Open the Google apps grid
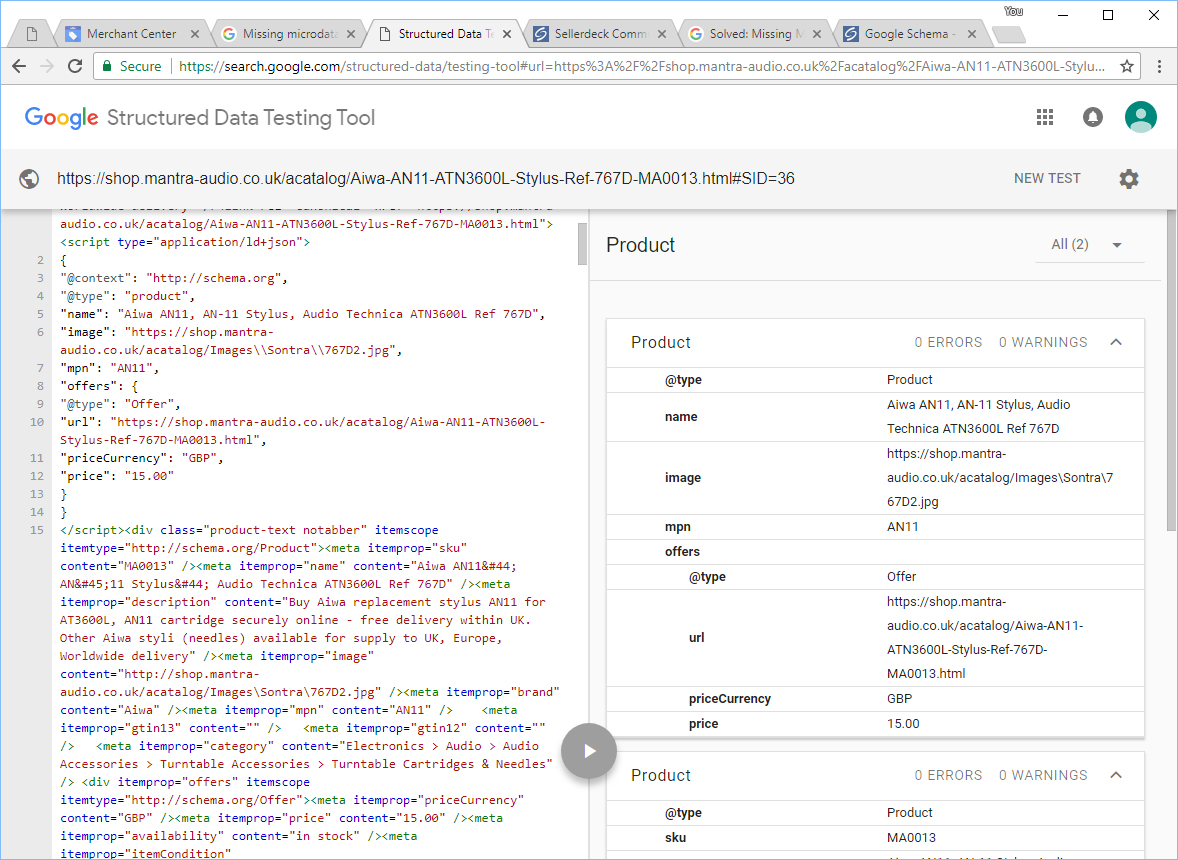This screenshot has width=1178, height=860. 1045,117
